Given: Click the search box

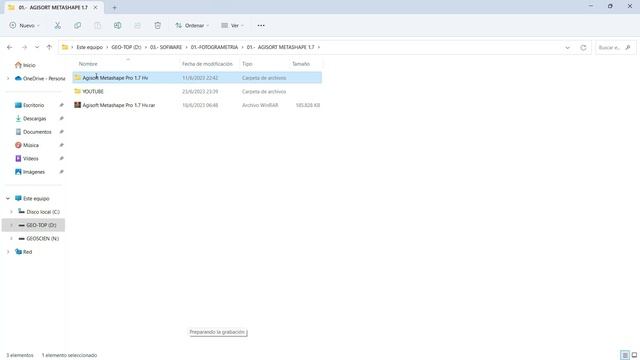Looking at the screenshot, I should (615, 47).
